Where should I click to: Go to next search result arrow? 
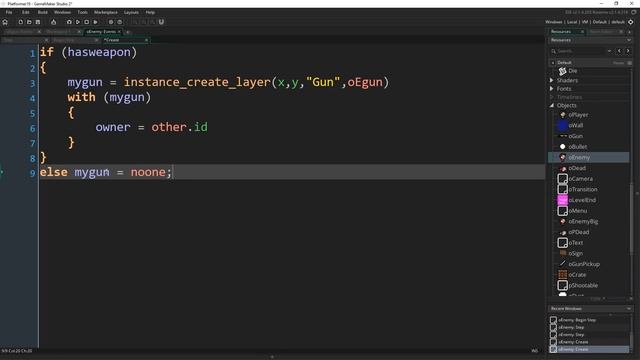[628, 51]
